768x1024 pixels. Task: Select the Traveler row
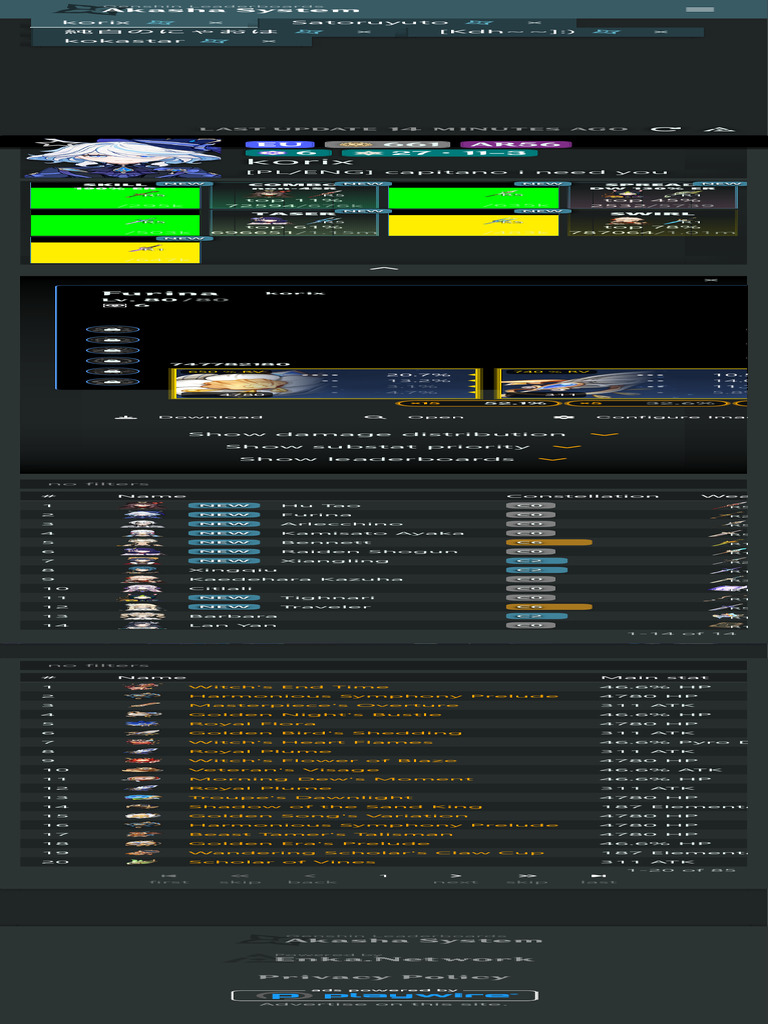(x=383, y=607)
